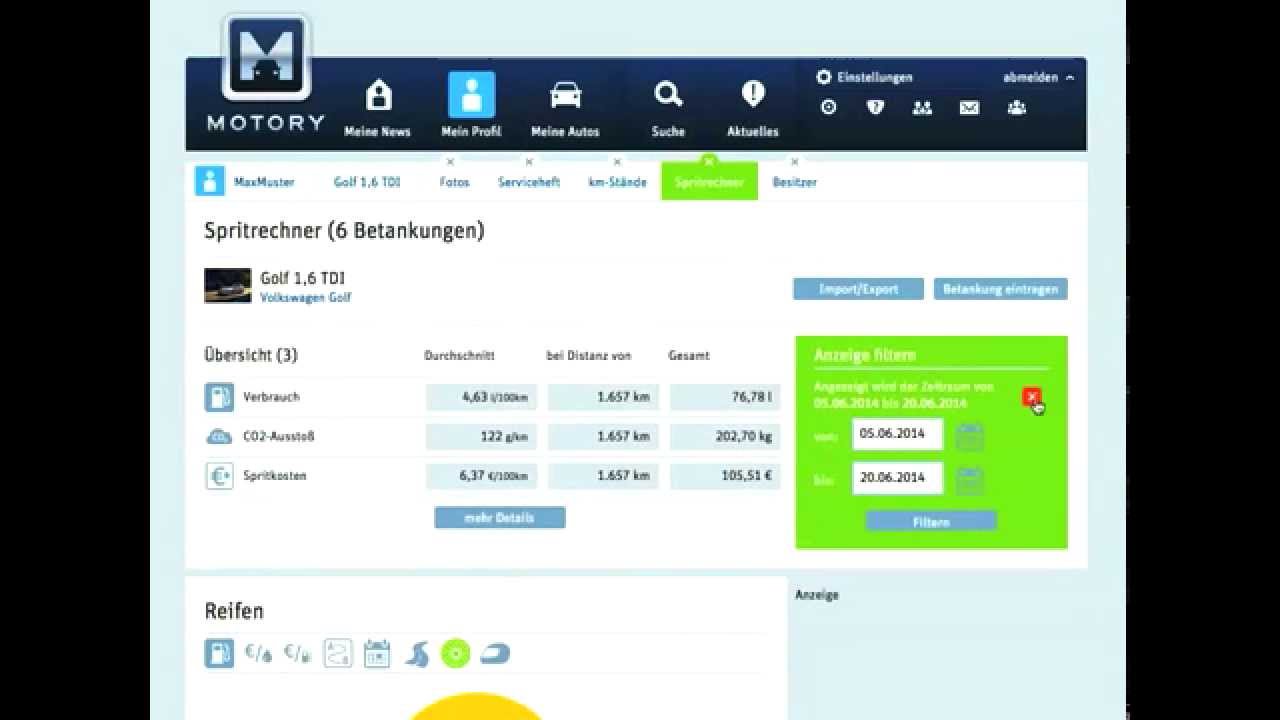Click the 6,37 €/100km cost value
Viewport: 1280px width, 720px height.
pos(481,476)
